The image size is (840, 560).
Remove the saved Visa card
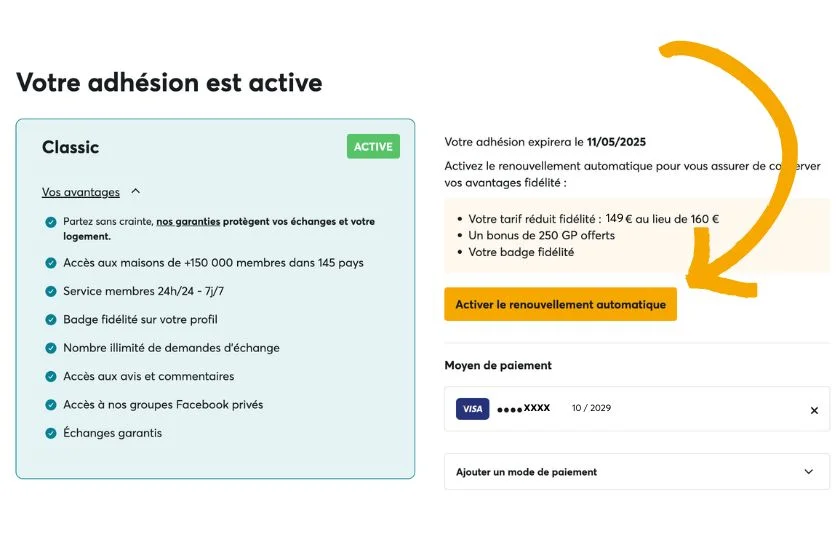coord(814,410)
